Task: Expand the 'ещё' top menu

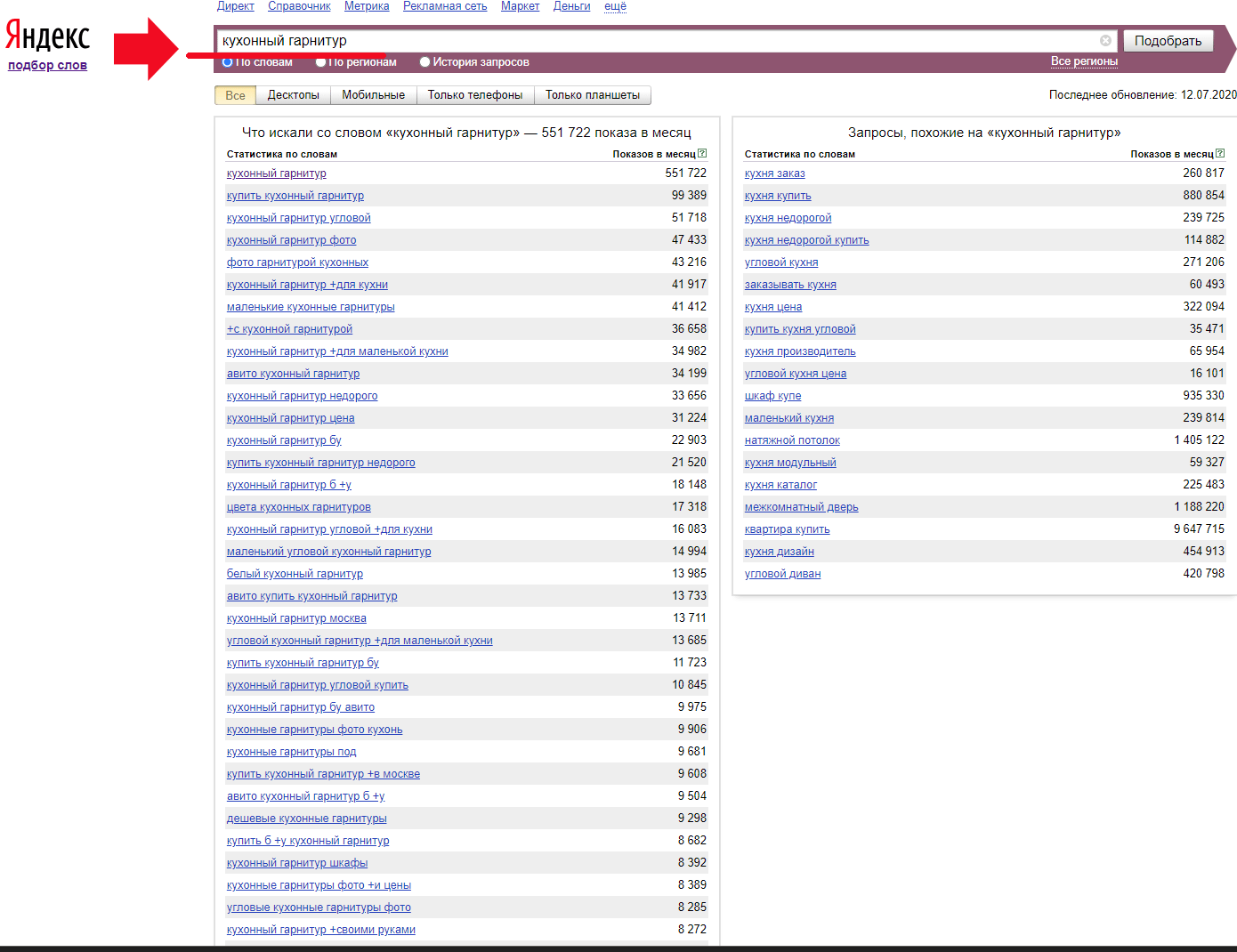Action: pyautogui.click(x=615, y=6)
